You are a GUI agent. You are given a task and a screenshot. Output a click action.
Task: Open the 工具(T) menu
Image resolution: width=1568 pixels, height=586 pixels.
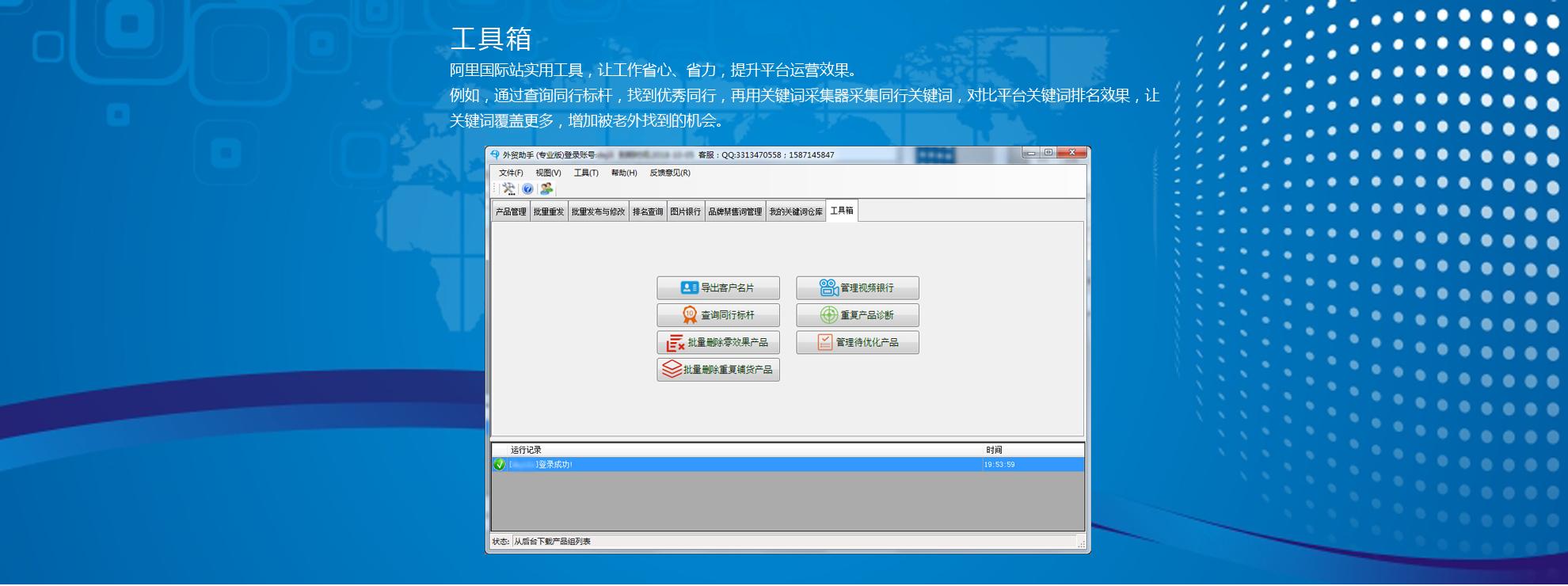586,173
